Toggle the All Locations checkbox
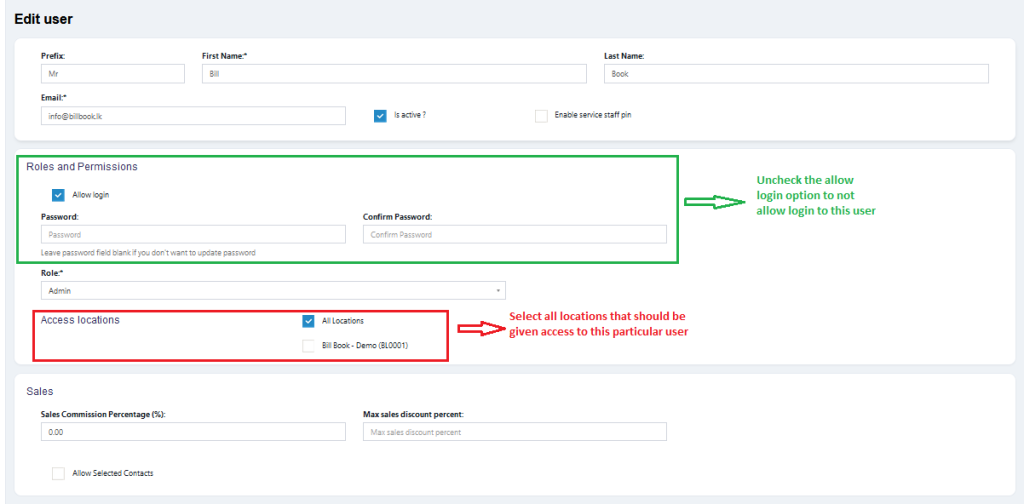Screen dimensions: 1024x504 pyautogui.click(x=308, y=321)
